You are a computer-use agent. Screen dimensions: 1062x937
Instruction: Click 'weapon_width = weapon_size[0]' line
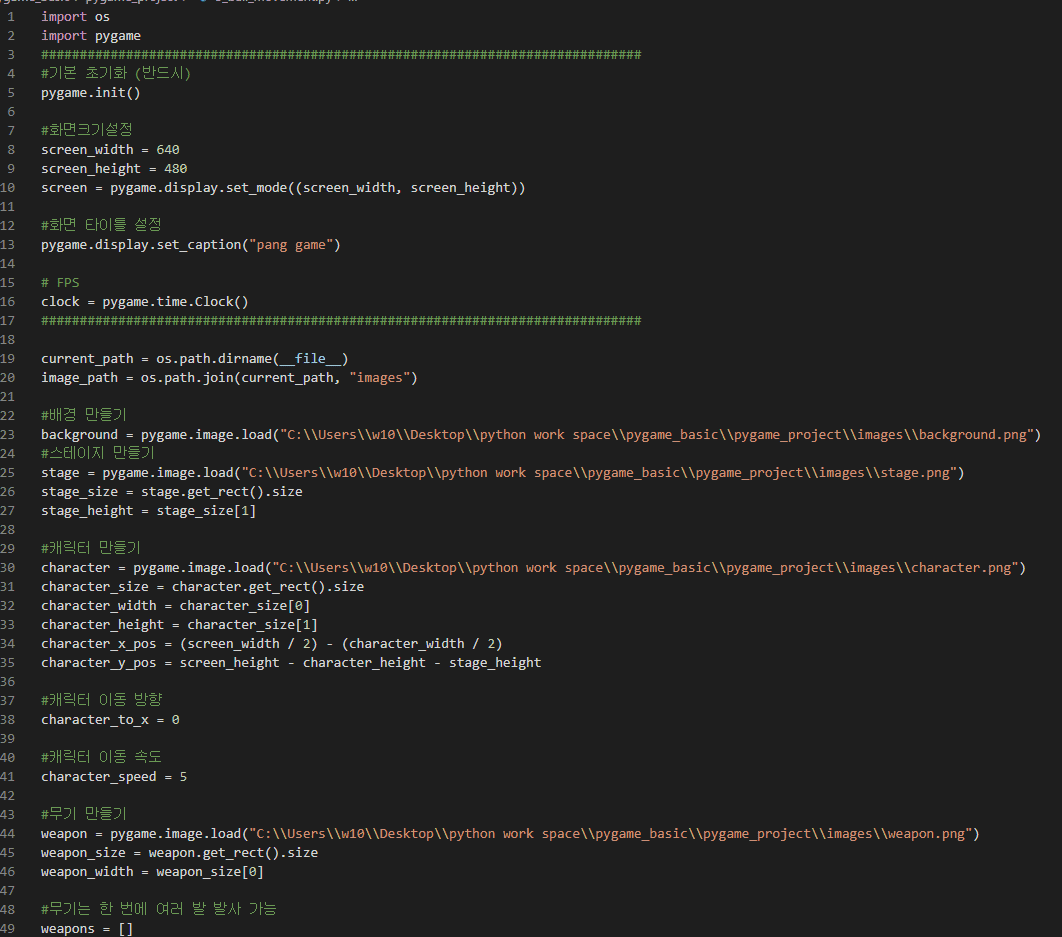(x=152, y=871)
